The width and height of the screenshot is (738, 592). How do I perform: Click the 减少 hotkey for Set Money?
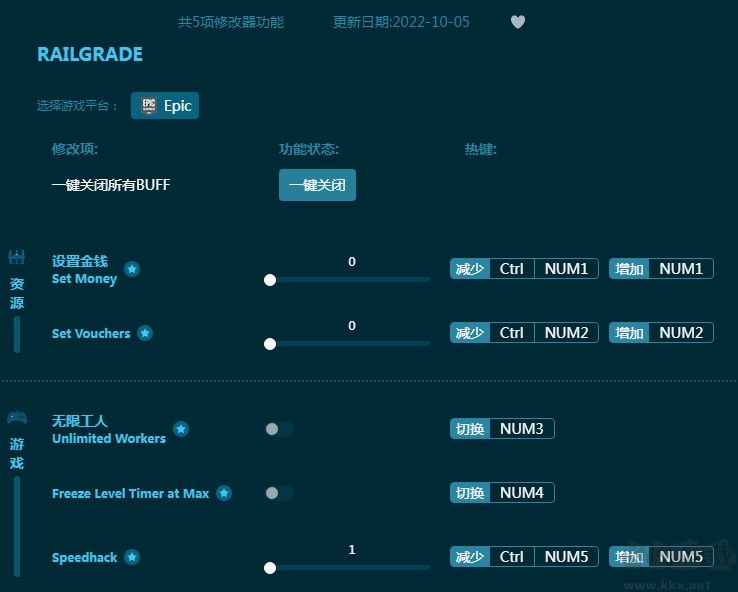pos(470,269)
